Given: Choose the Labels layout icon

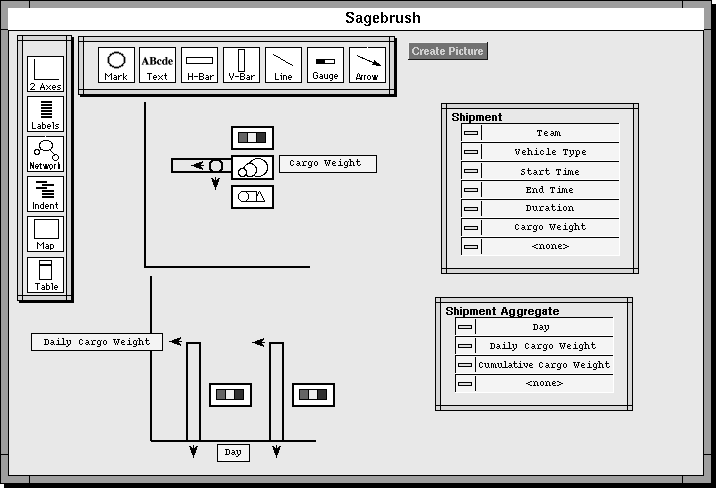Looking at the screenshot, I should pyautogui.click(x=45, y=114).
